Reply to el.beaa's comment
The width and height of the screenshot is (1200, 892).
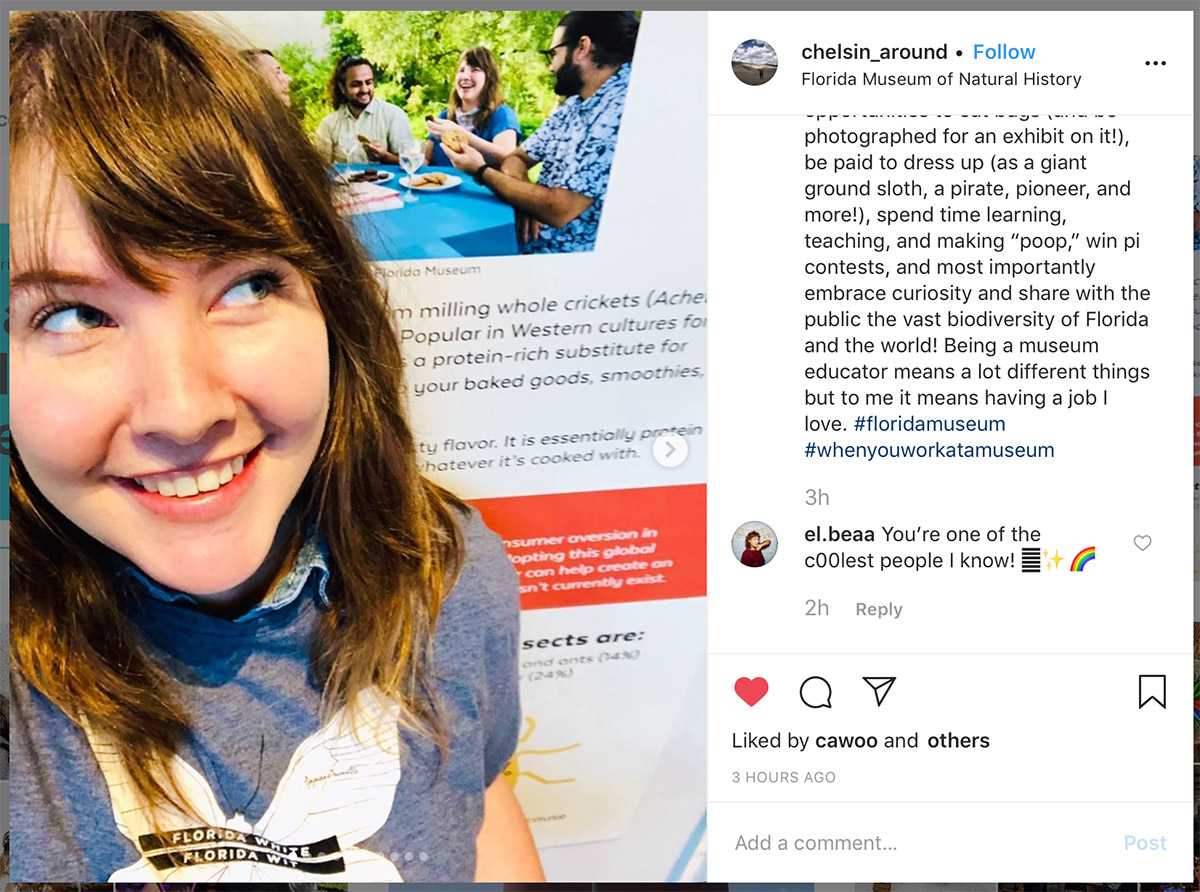pos(879,609)
